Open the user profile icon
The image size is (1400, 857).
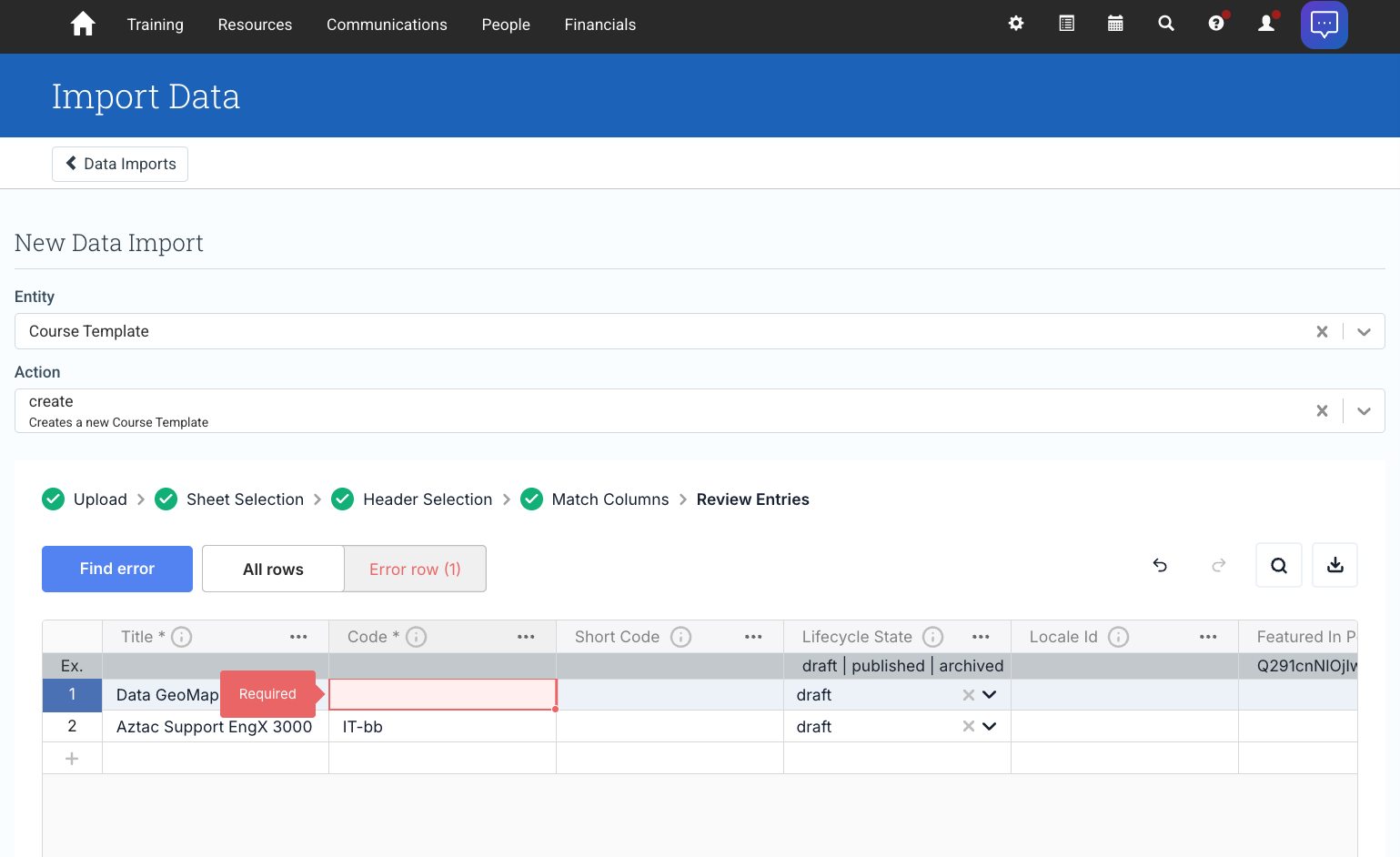(1266, 24)
